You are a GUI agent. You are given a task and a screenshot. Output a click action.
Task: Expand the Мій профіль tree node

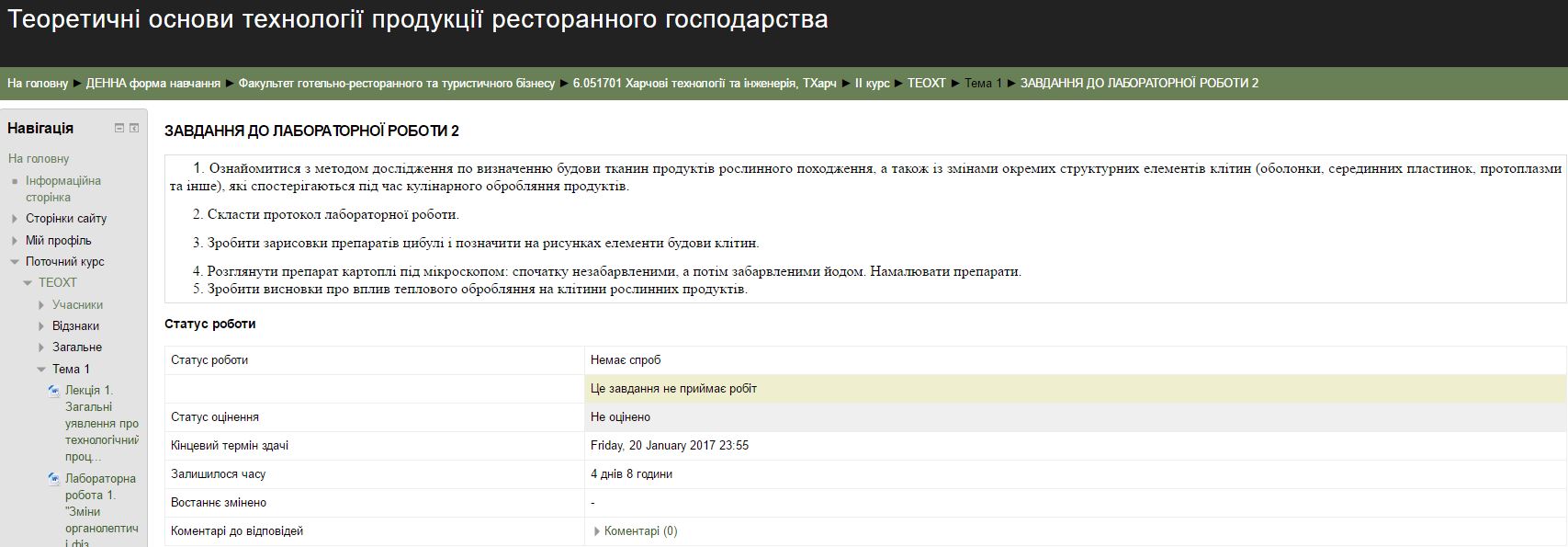point(15,241)
